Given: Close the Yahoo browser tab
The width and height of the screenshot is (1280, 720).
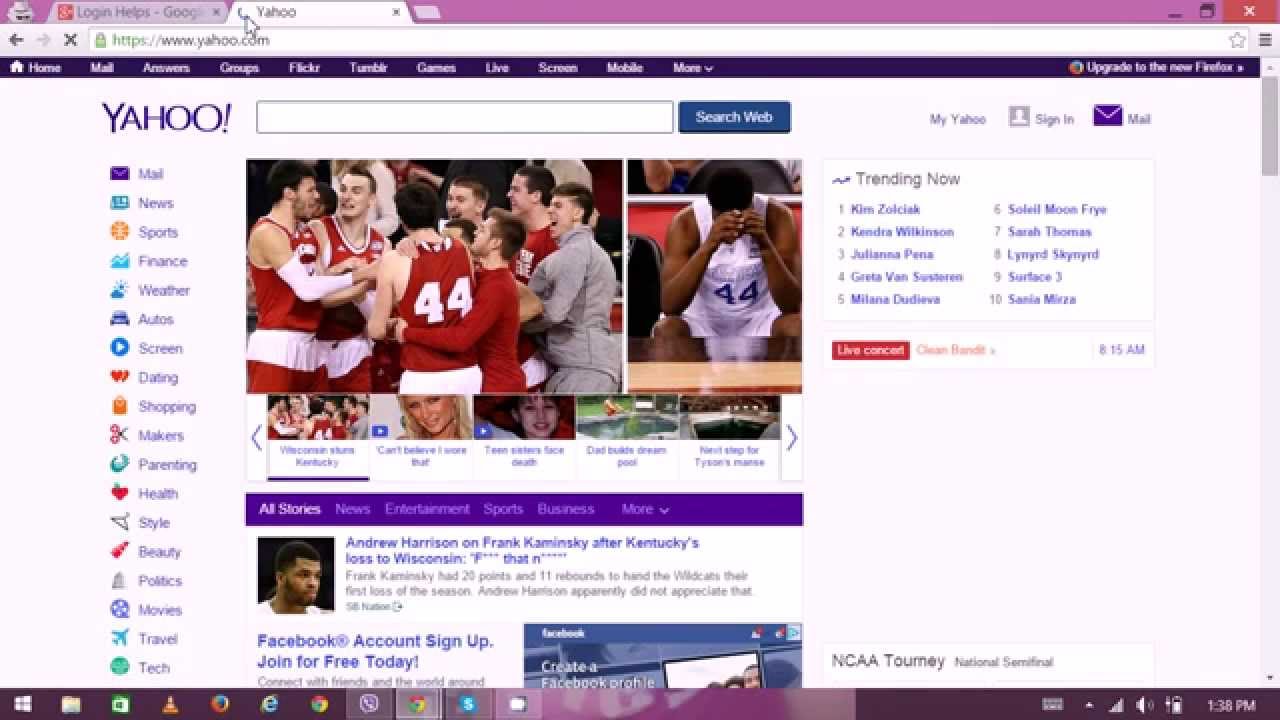Looking at the screenshot, I should pos(396,12).
